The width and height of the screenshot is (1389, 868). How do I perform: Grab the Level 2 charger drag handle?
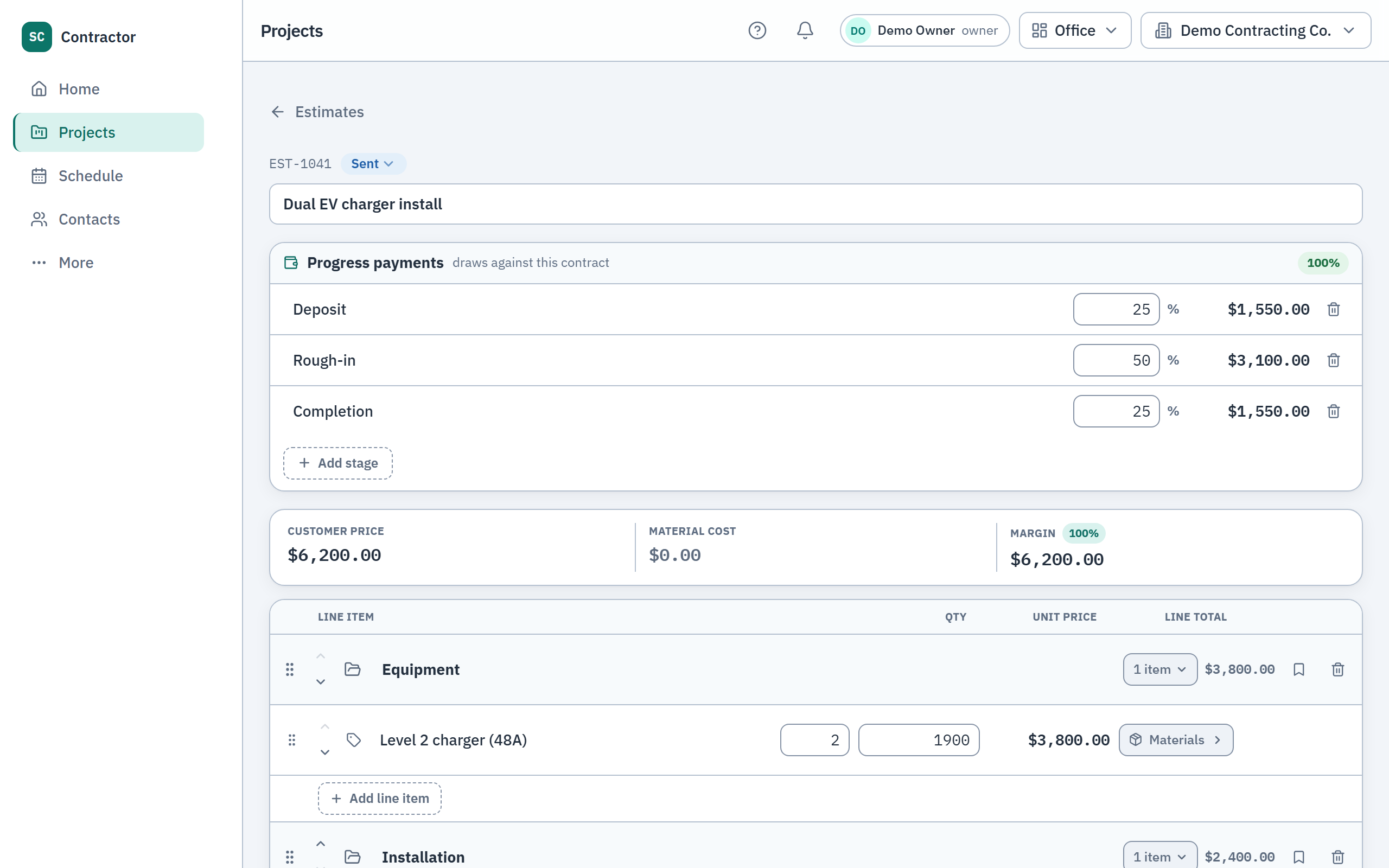point(292,740)
